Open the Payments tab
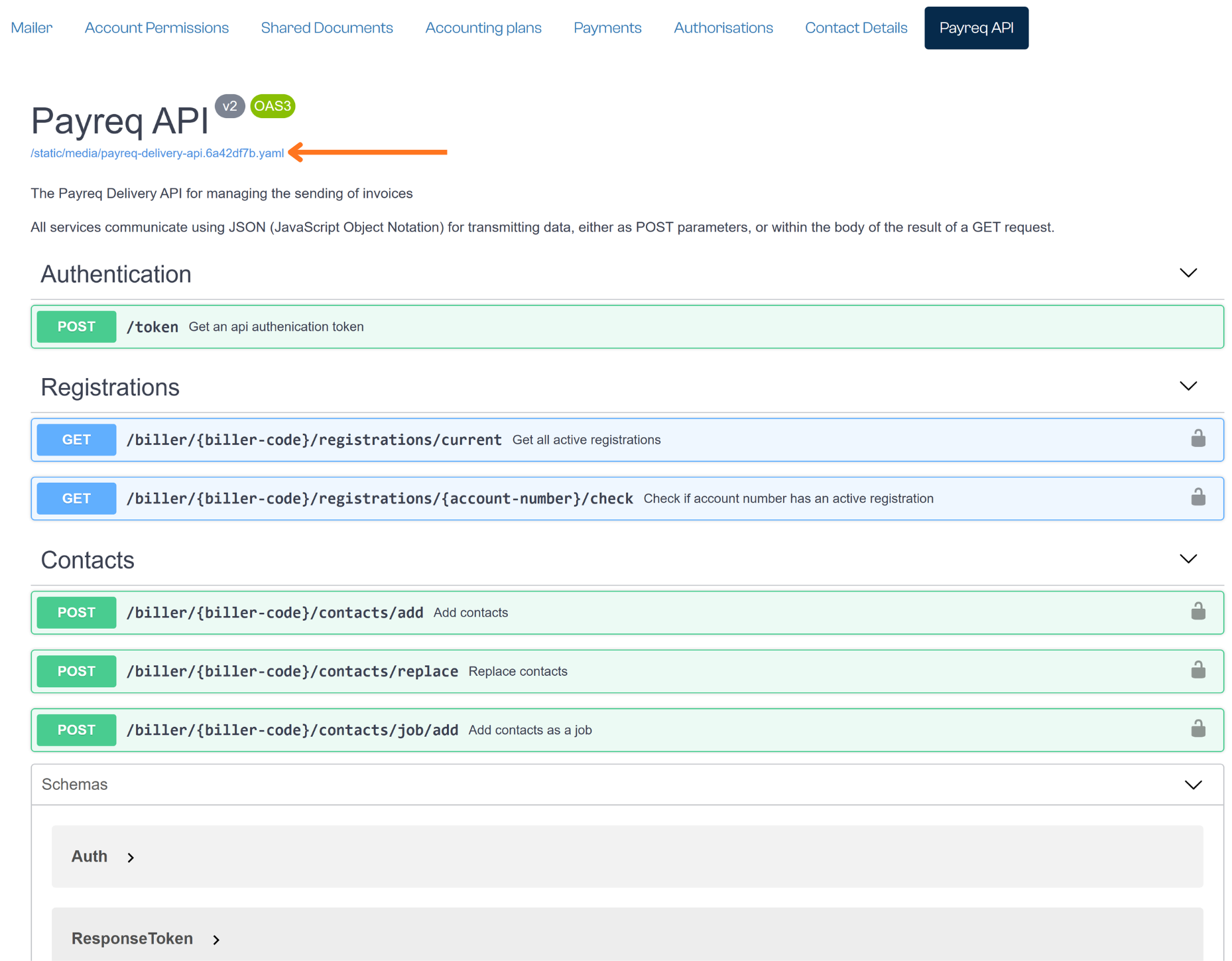 tap(607, 28)
